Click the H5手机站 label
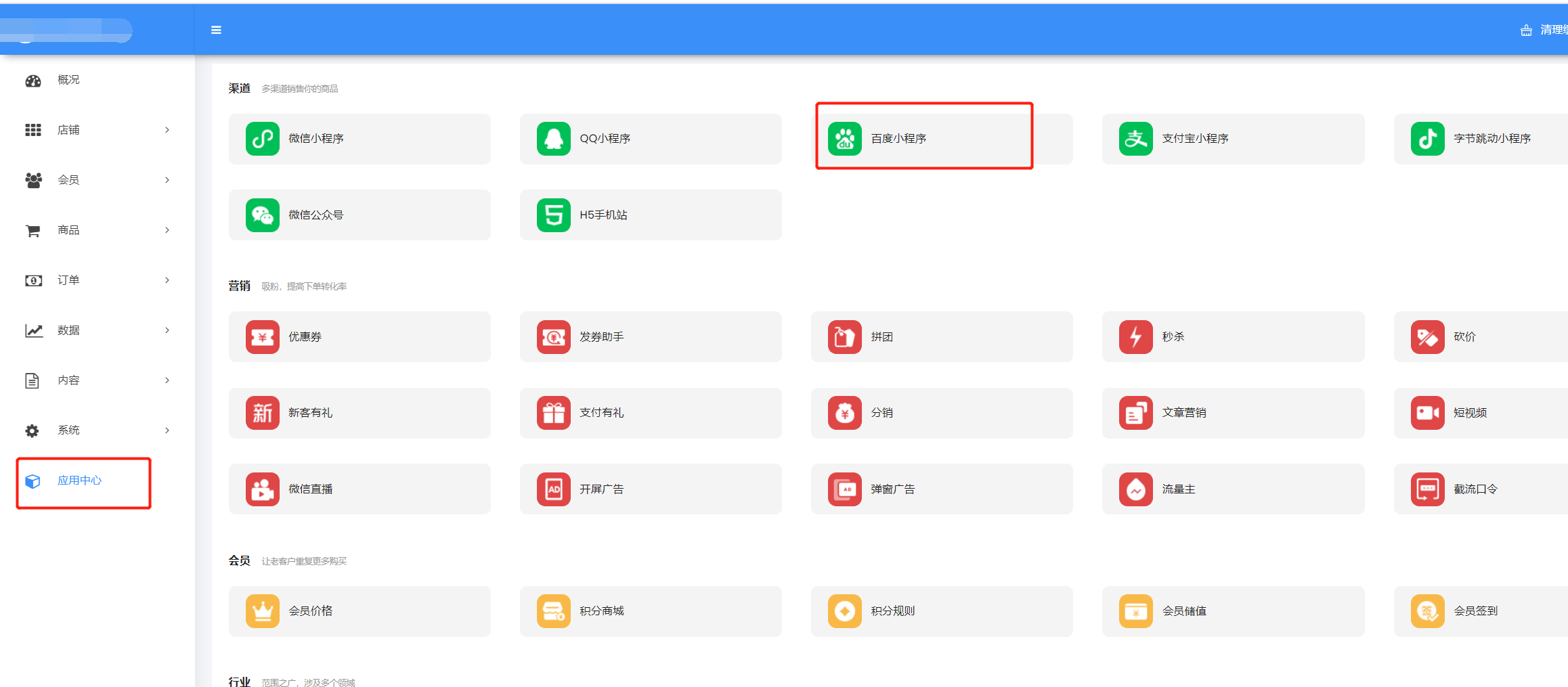This screenshot has width=1568, height=687. [x=603, y=215]
